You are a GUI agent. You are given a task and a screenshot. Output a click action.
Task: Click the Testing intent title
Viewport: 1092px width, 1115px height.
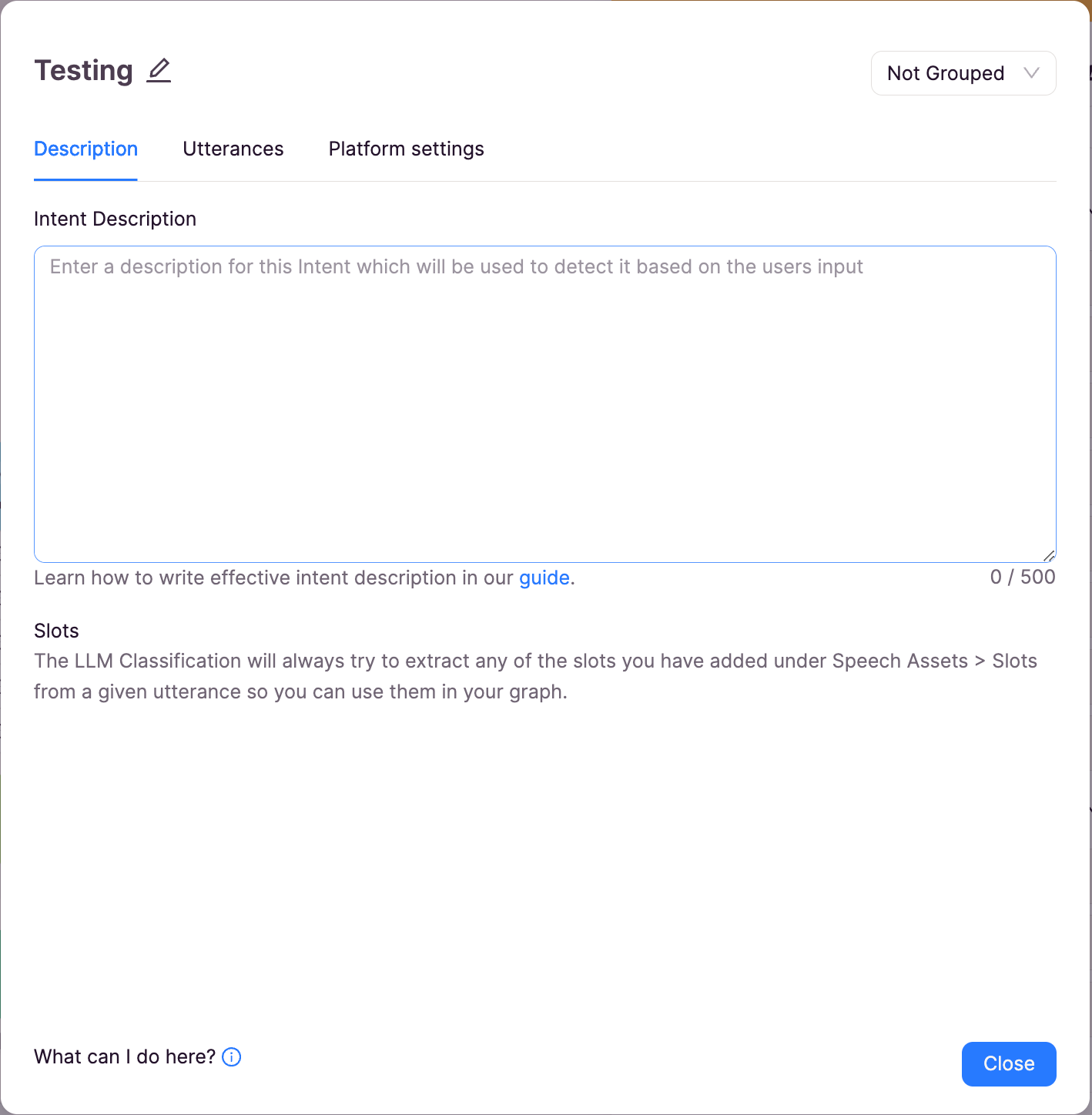(84, 70)
